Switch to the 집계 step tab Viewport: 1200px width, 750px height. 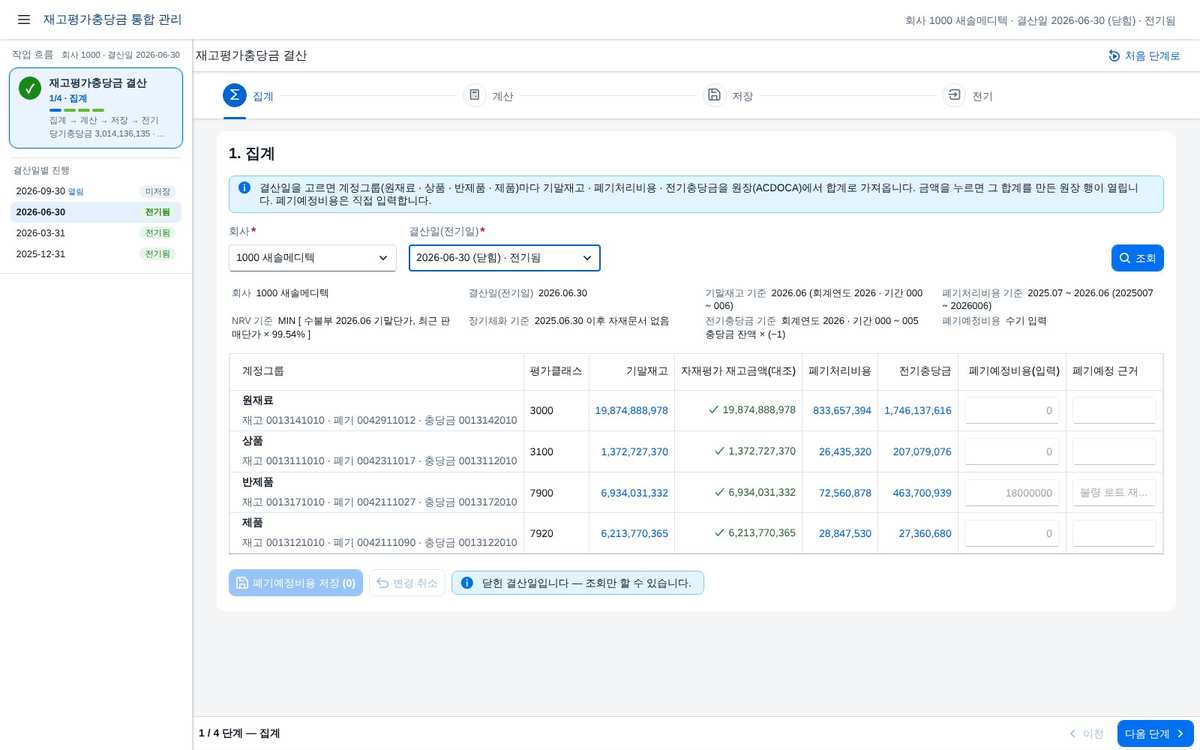click(249, 96)
